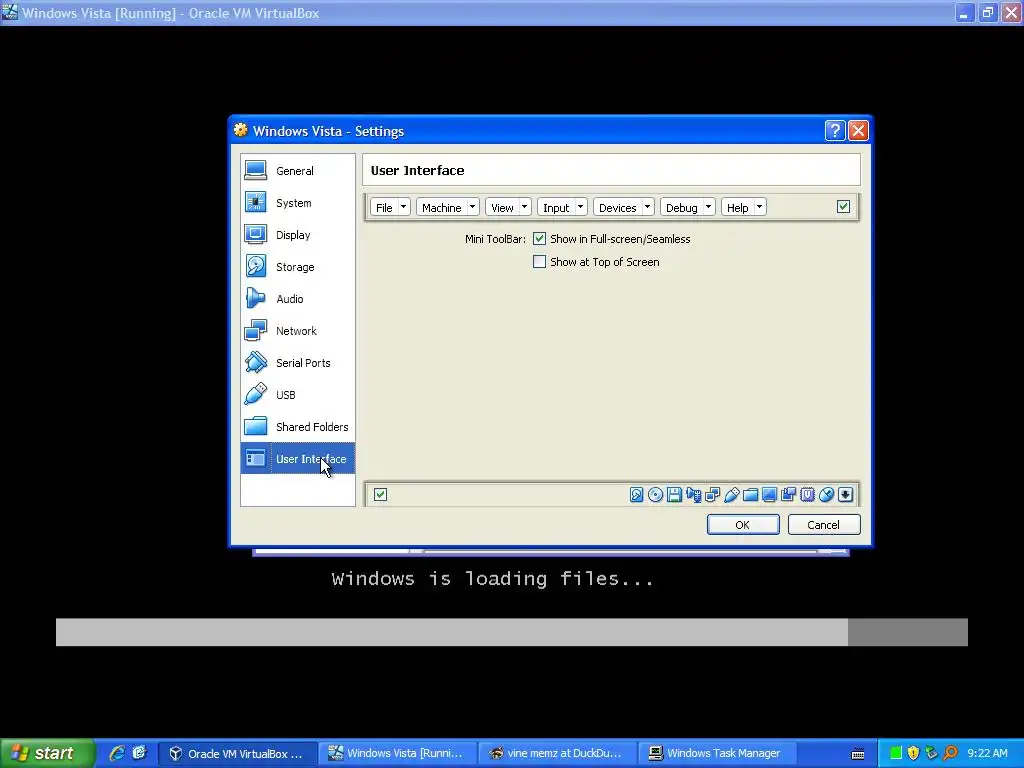The image size is (1024, 768).
Task: Switch to Windows Task Manager taskbar button
Action: pos(716,753)
